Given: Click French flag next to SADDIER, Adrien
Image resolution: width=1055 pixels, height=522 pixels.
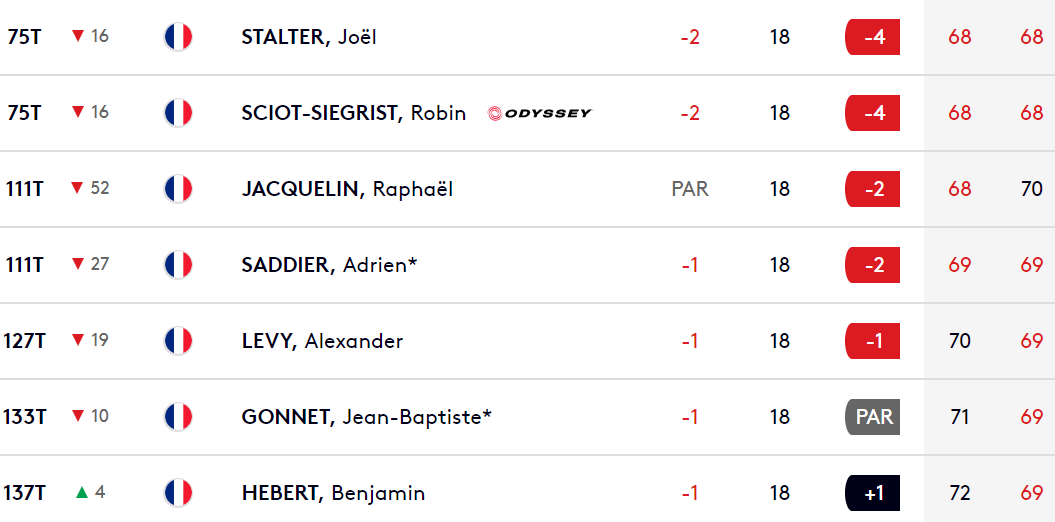Looking at the screenshot, I should click(x=178, y=264).
